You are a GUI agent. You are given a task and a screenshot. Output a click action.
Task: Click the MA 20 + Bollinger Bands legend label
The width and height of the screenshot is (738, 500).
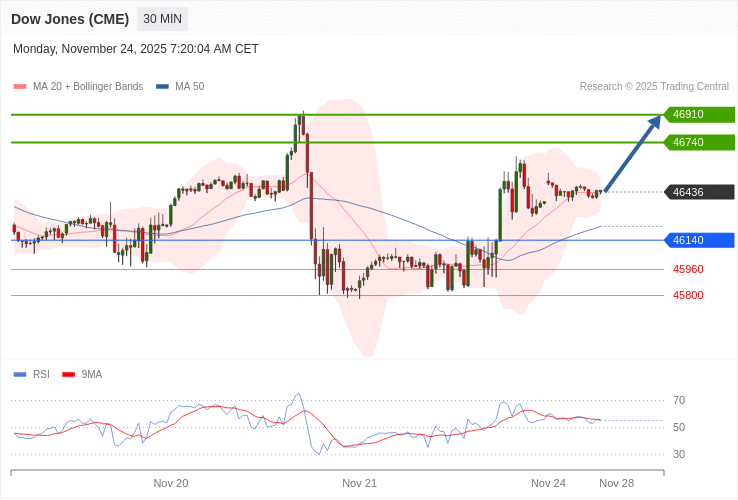[88, 87]
